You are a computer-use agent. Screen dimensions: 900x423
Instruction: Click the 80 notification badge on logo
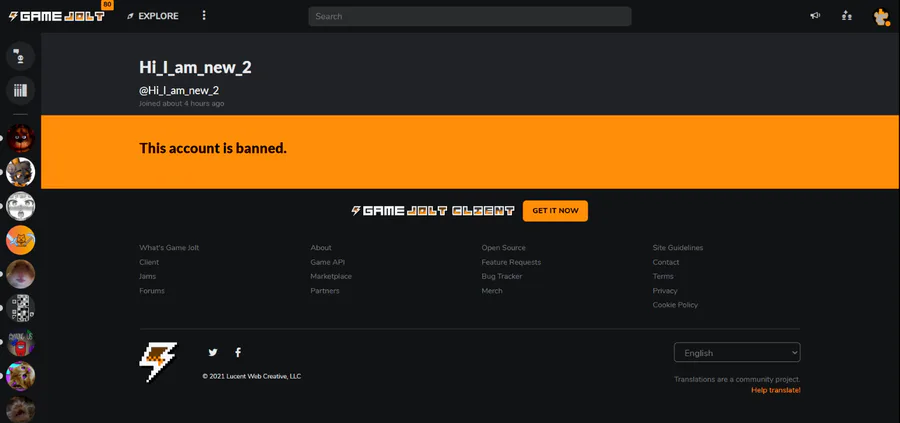tap(107, 5)
